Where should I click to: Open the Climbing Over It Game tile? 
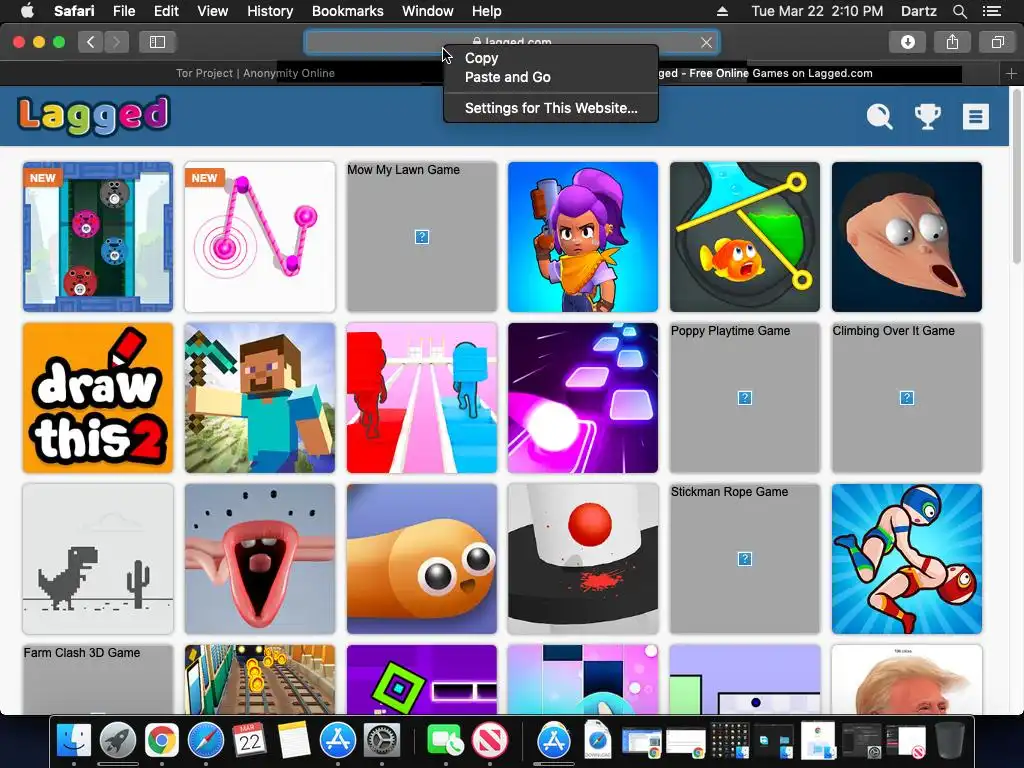tap(906, 398)
